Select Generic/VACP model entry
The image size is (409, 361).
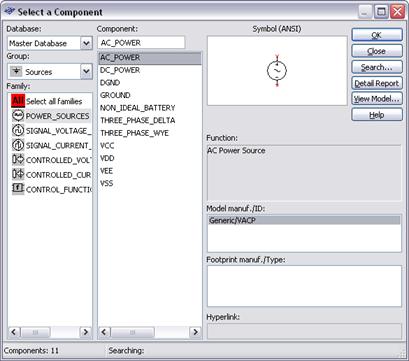(x=304, y=220)
